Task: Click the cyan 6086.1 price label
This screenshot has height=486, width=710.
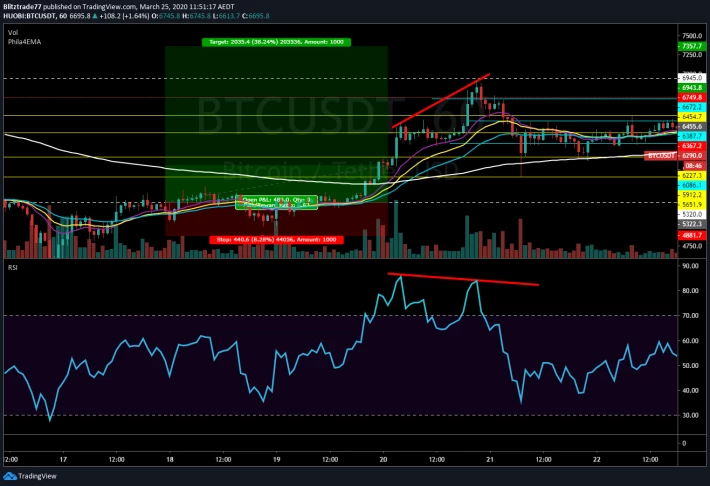Action: (691, 185)
